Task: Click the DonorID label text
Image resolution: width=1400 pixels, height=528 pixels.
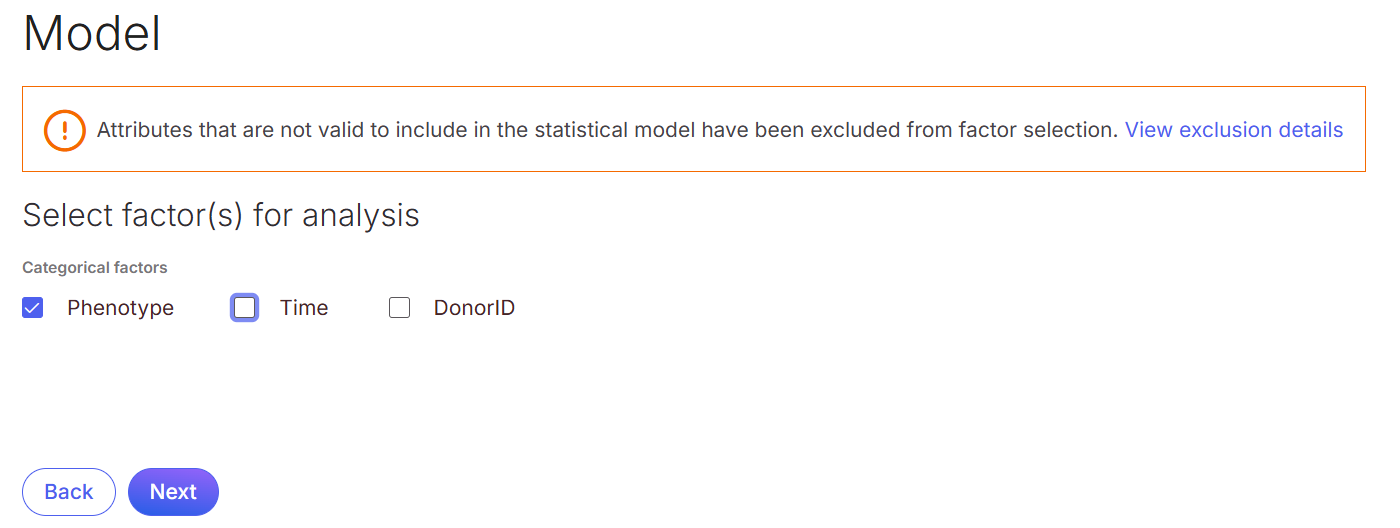Action: coord(474,308)
